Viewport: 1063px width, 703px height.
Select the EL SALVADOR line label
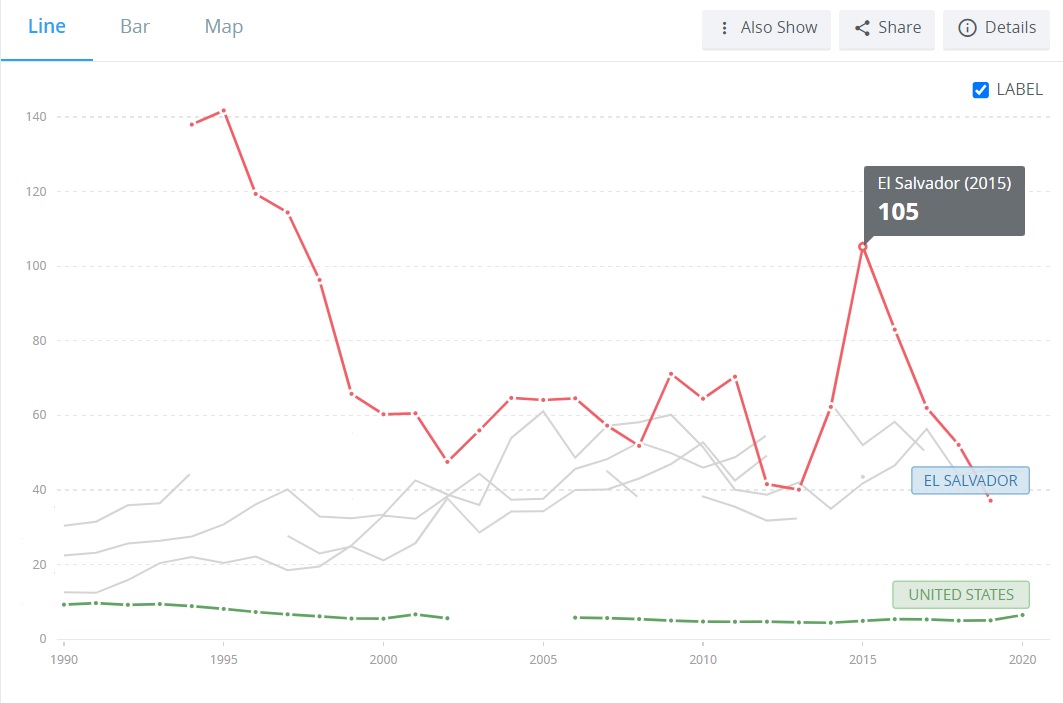tap(970, 481)
